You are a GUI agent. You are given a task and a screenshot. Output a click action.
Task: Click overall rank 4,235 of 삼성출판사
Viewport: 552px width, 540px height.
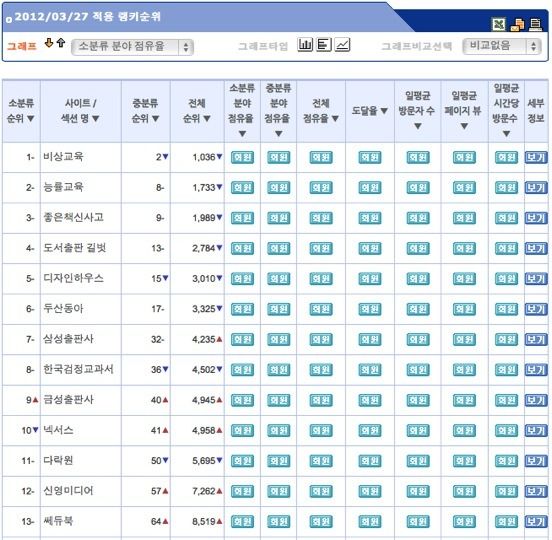click(x=204, y=339)
